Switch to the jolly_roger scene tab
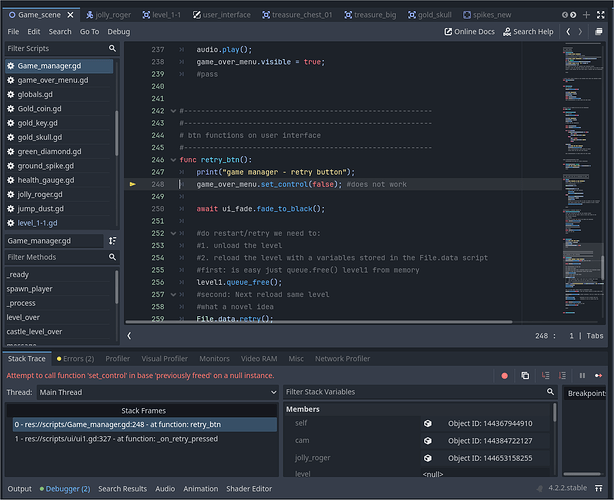Viewport: 614px width, 500px height. pos(108,15)
